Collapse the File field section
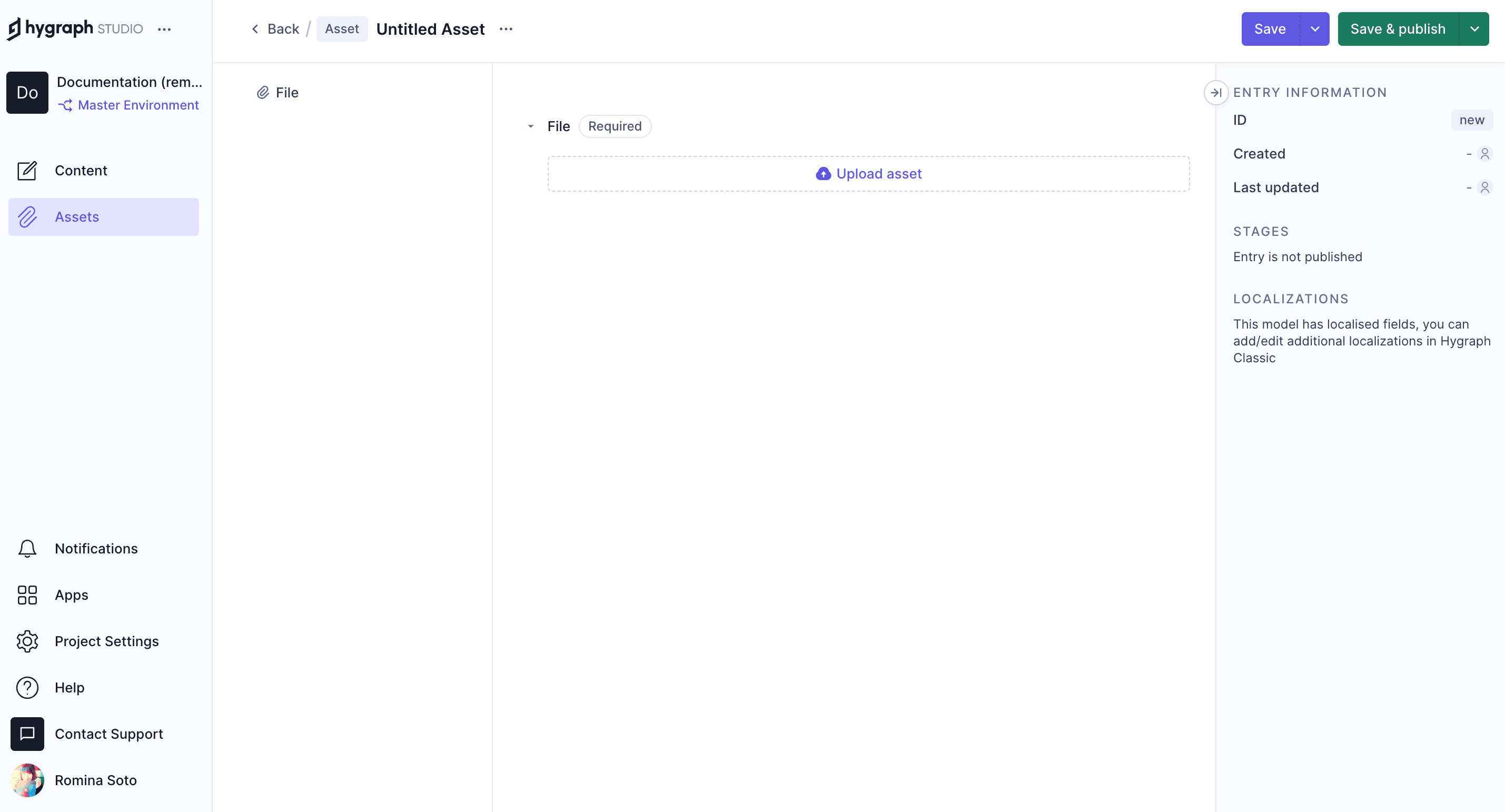 (x=530, y=126)
